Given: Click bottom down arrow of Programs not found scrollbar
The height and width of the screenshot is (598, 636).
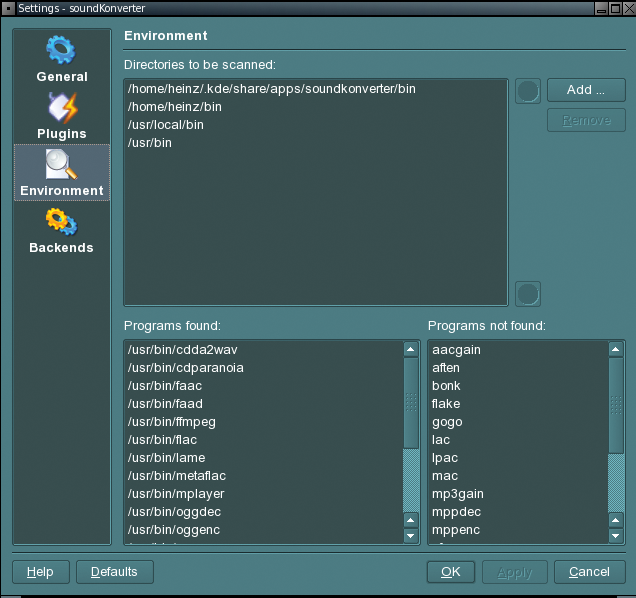Looking at the screenshot, I should pos(616,536).
